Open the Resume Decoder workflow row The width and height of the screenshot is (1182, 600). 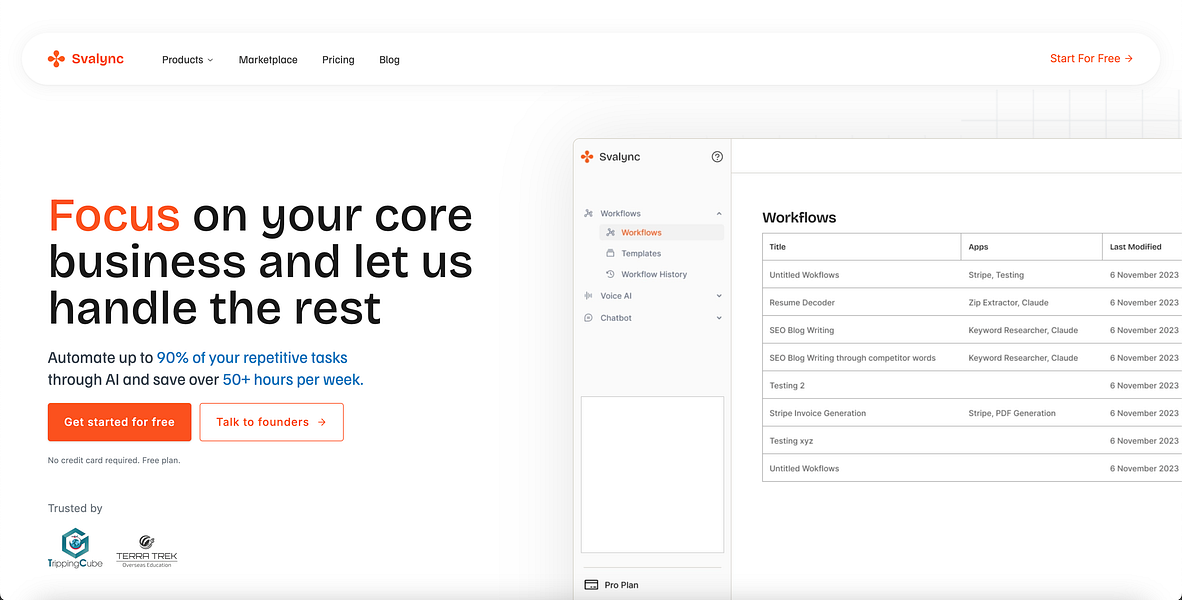[972, 302]
